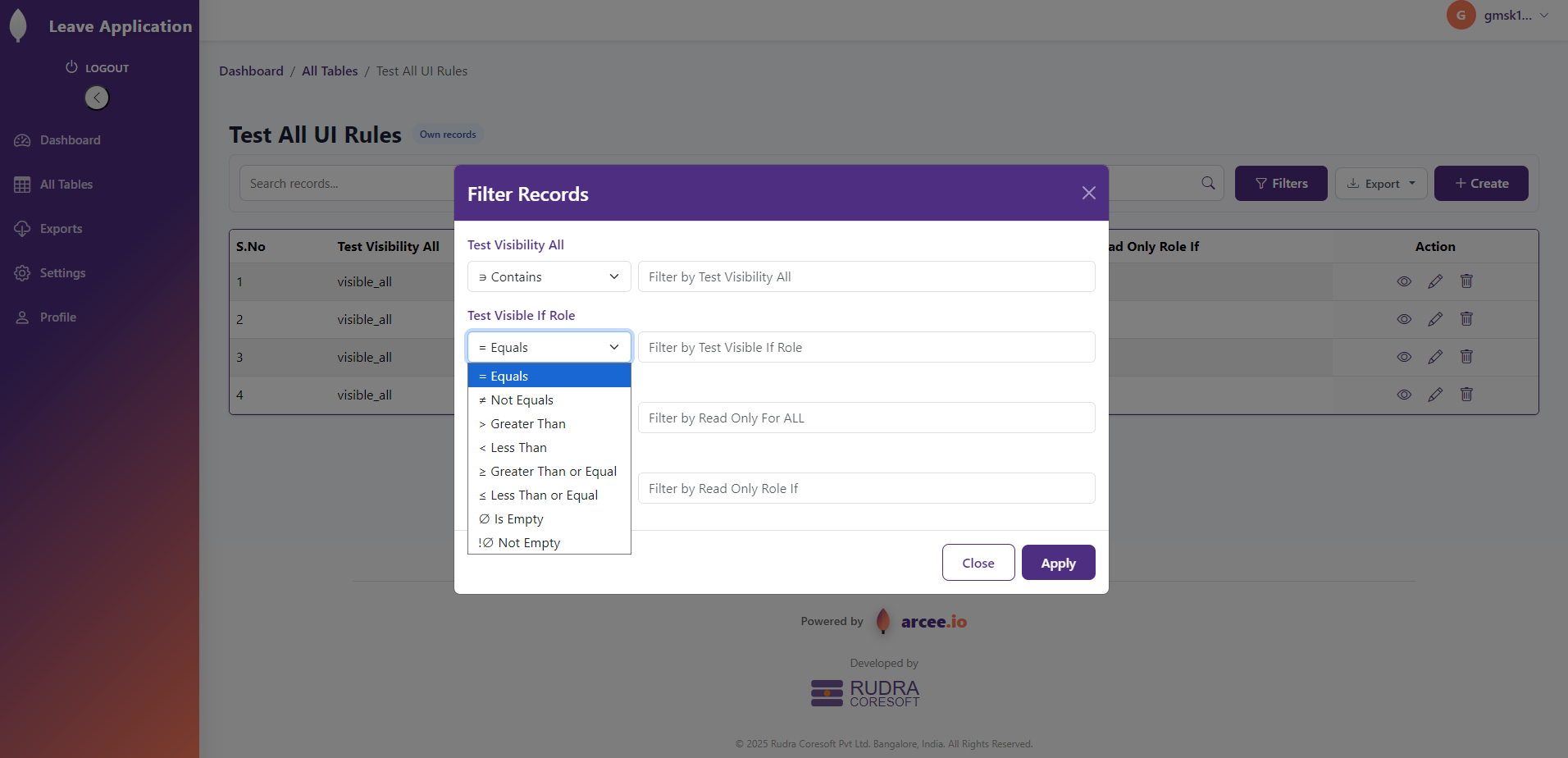Click the eye icon for row 4
The image size is (1568, 758).
1404,395
